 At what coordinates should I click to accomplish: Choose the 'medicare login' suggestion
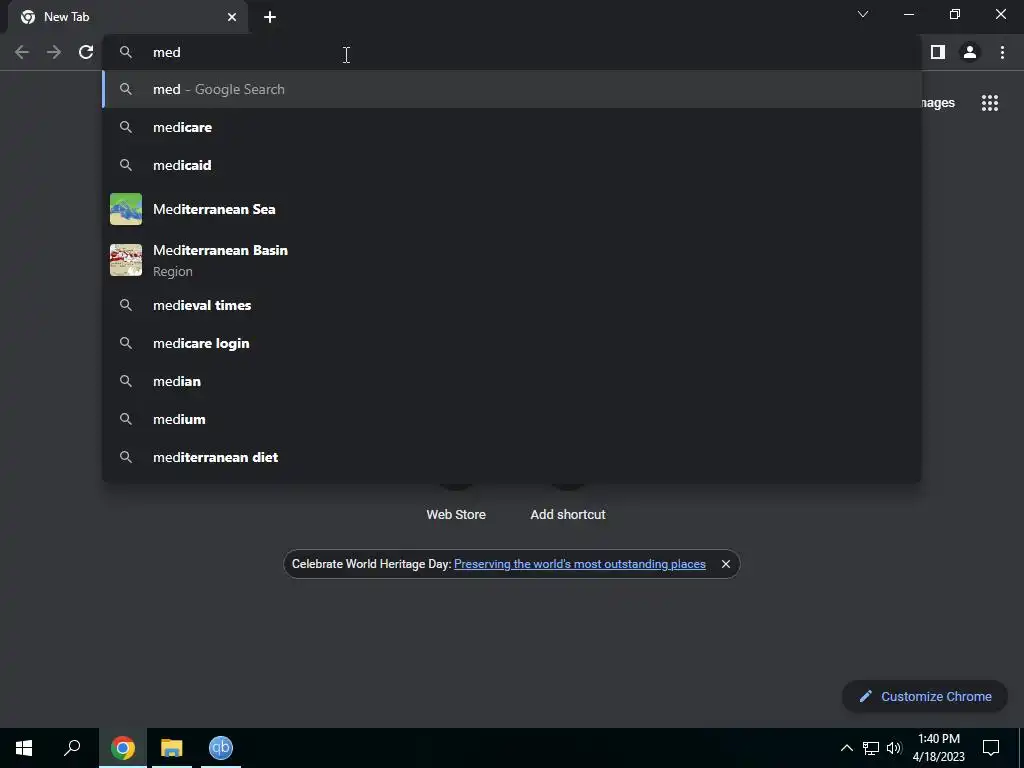click(512, 343)
